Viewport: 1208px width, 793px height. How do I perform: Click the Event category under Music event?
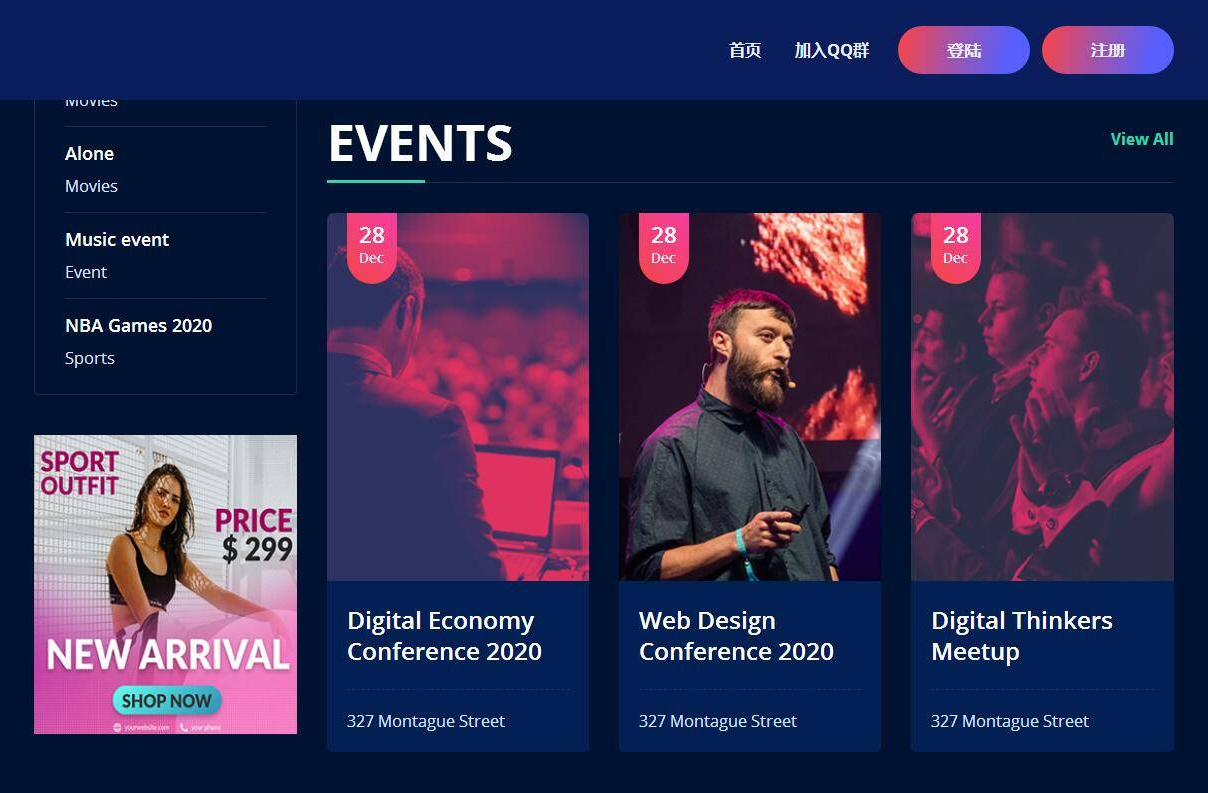[x=86, y=272]
